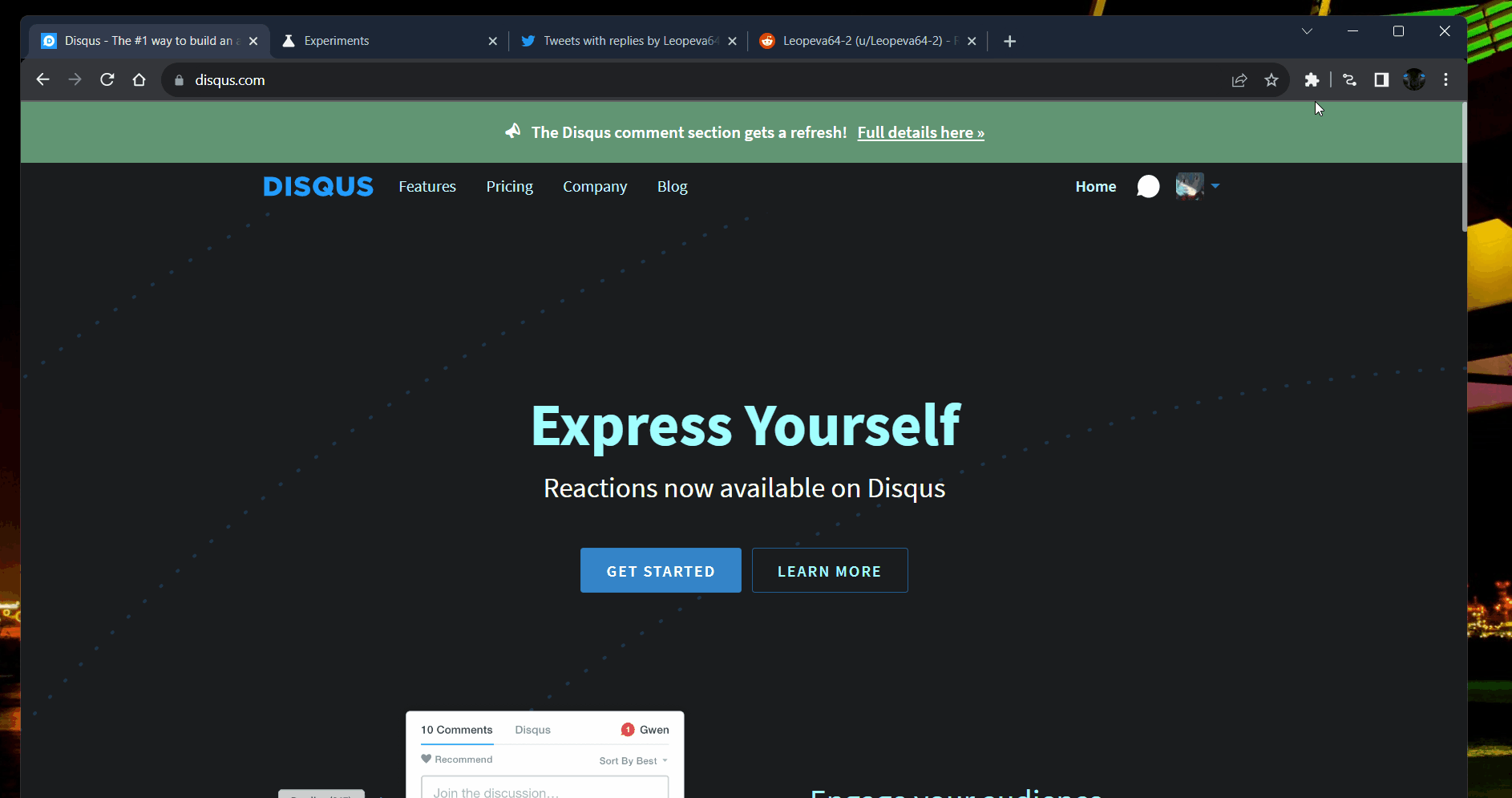Select the Disqus browser tab

(x=150, y=41)
